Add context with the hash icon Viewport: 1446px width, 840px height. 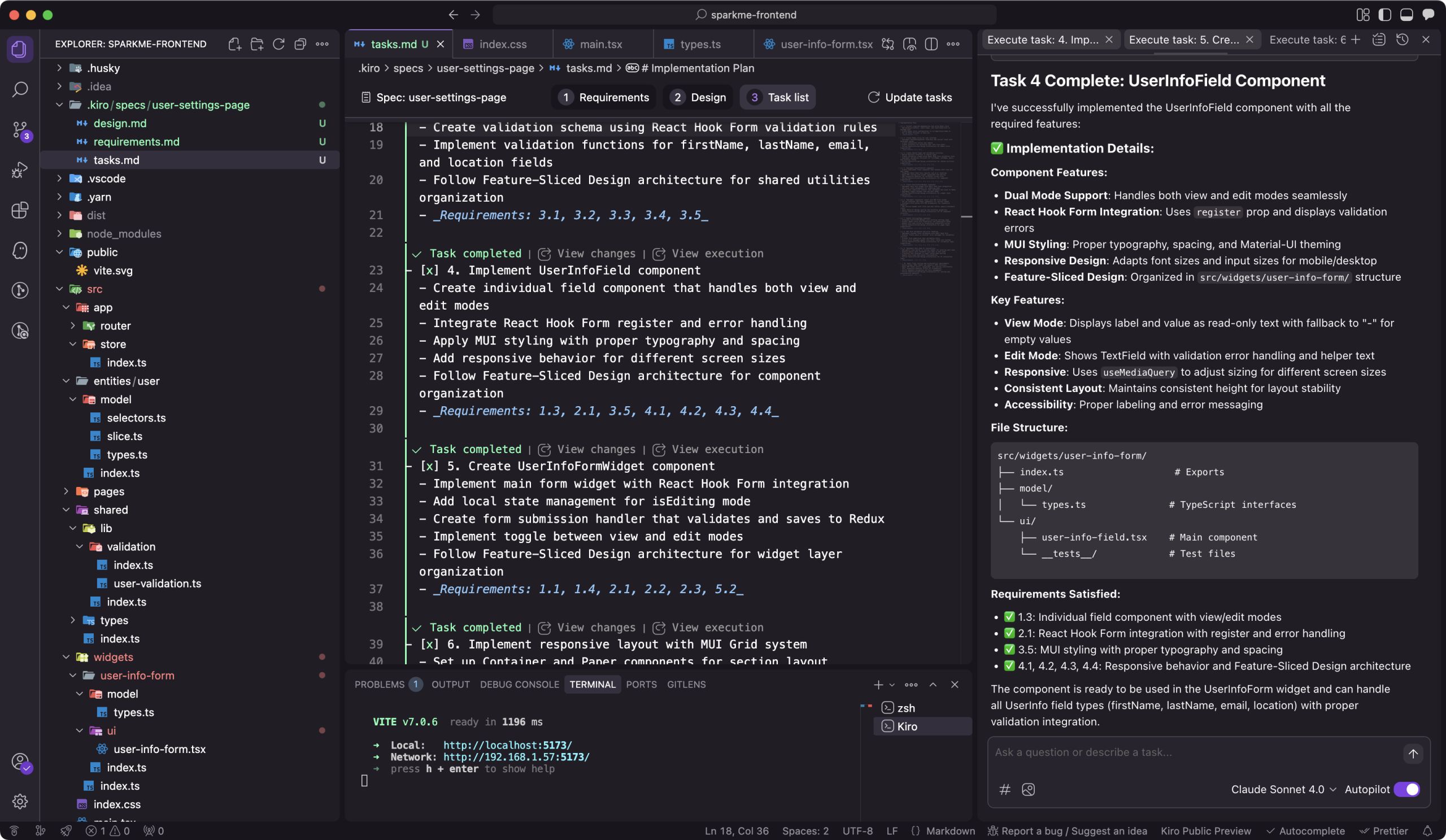pos(1005,790)
